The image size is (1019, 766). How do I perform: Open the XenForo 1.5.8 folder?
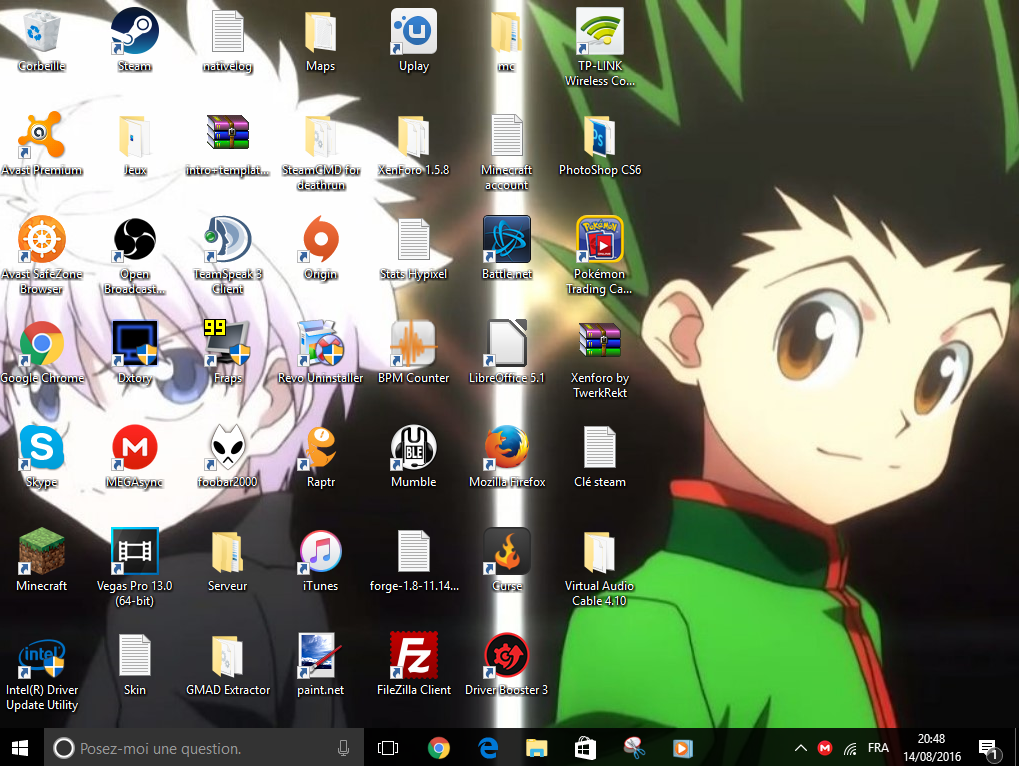pyautogui.click(x=414, y=135)
